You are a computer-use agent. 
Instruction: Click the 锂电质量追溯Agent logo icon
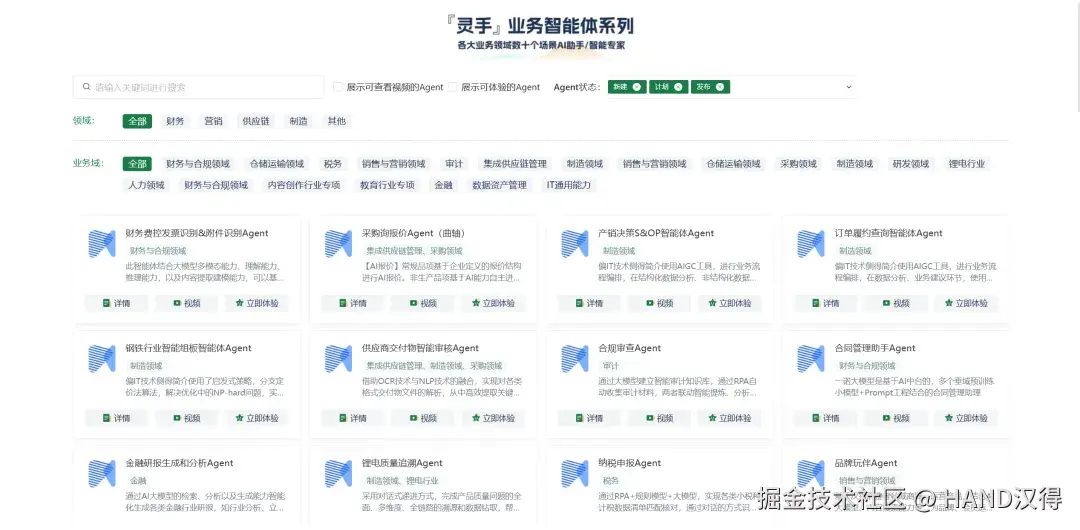pyautogui.click(x=338, y=473)
